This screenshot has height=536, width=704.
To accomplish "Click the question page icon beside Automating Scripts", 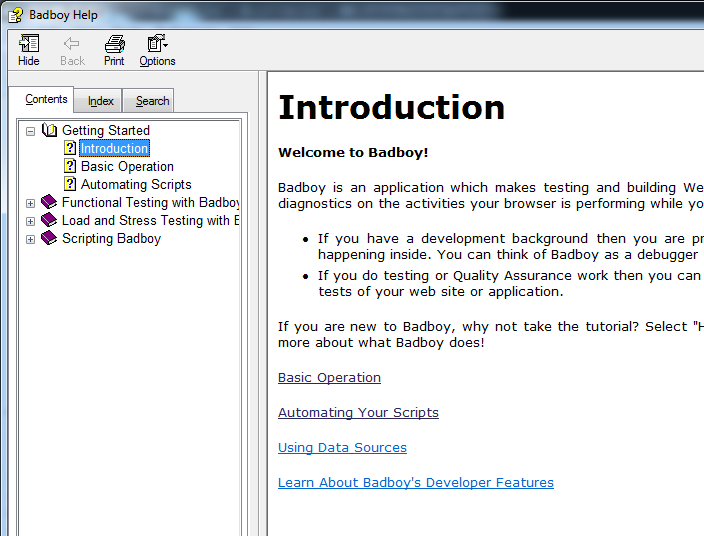I will click(x=70, y=184).
